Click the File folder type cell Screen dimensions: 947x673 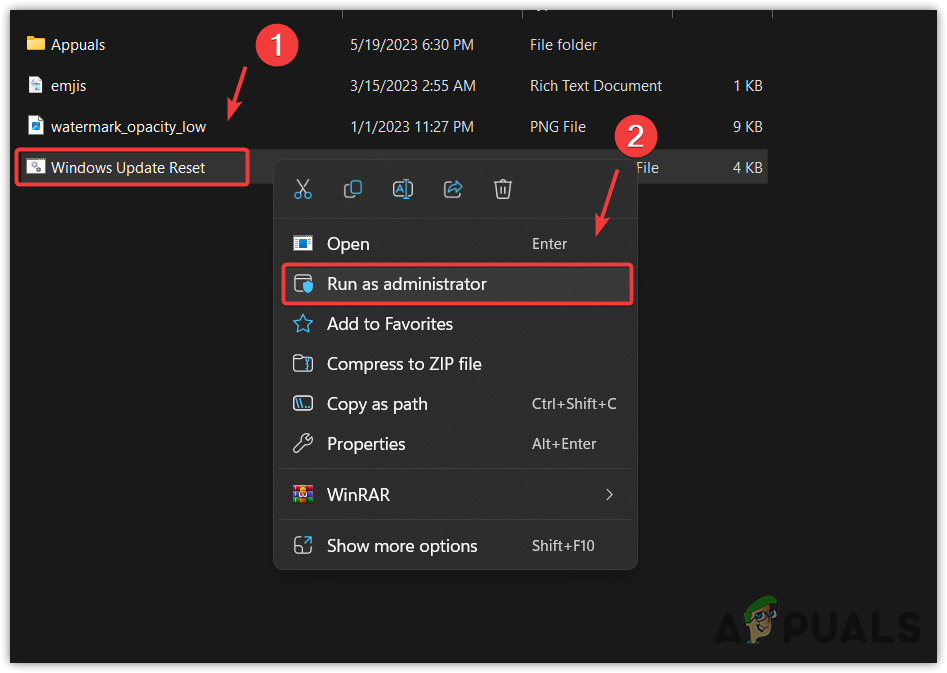563,45
